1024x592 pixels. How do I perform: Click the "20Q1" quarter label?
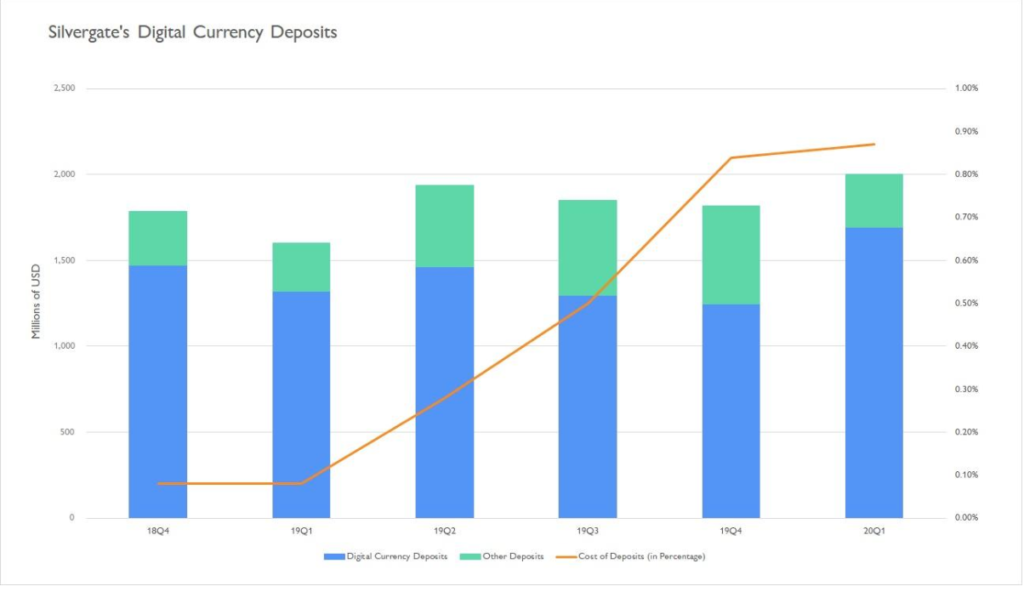(x=874, y=531)
